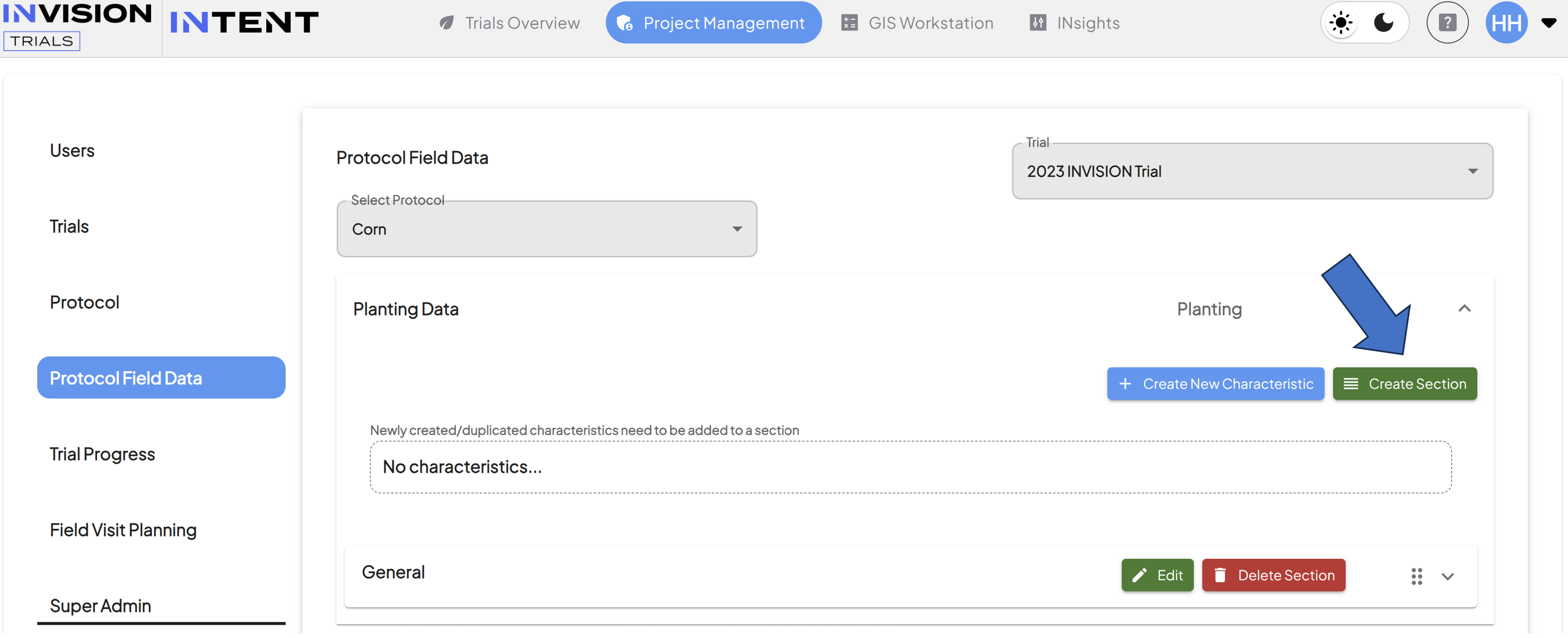Open the Select Protocol dropdown showing Corn

pos(547,229)
